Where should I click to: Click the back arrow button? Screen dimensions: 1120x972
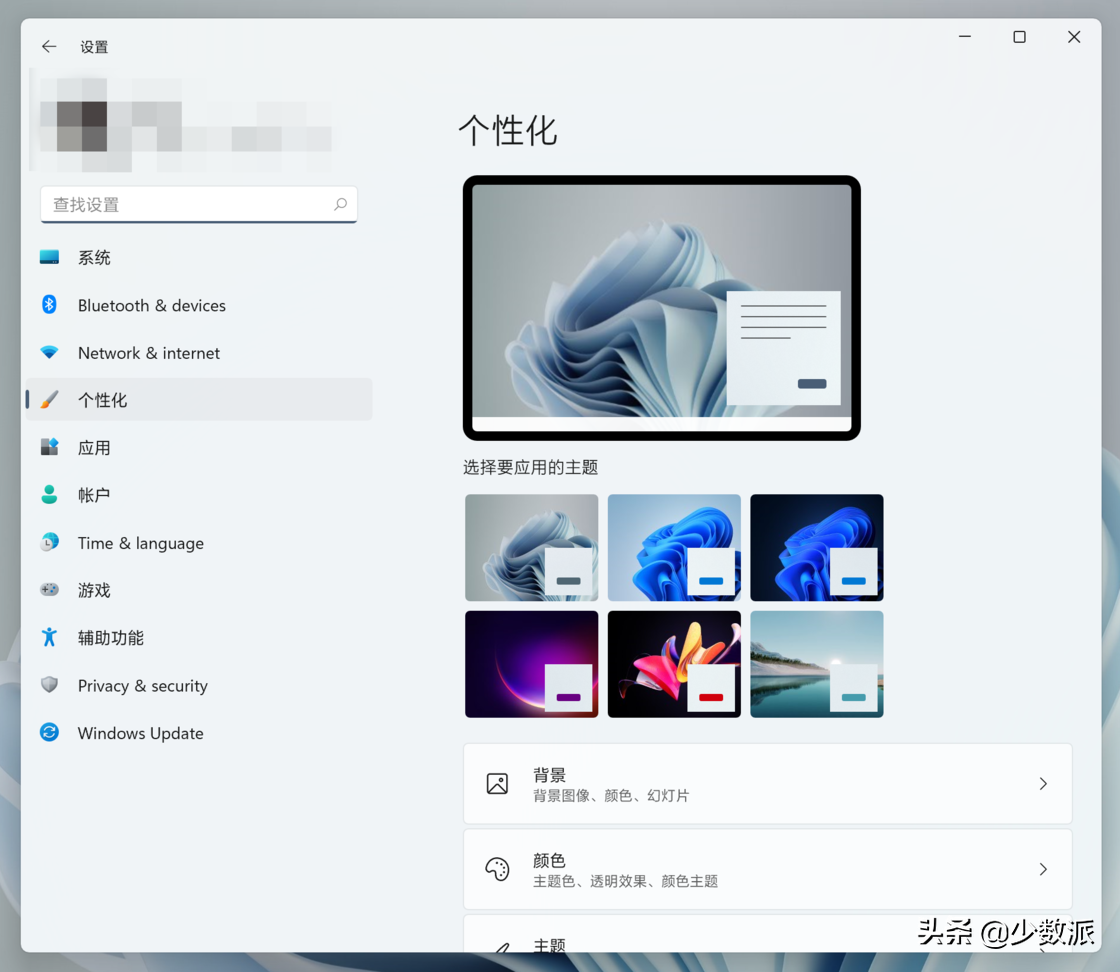click(49, 46)
